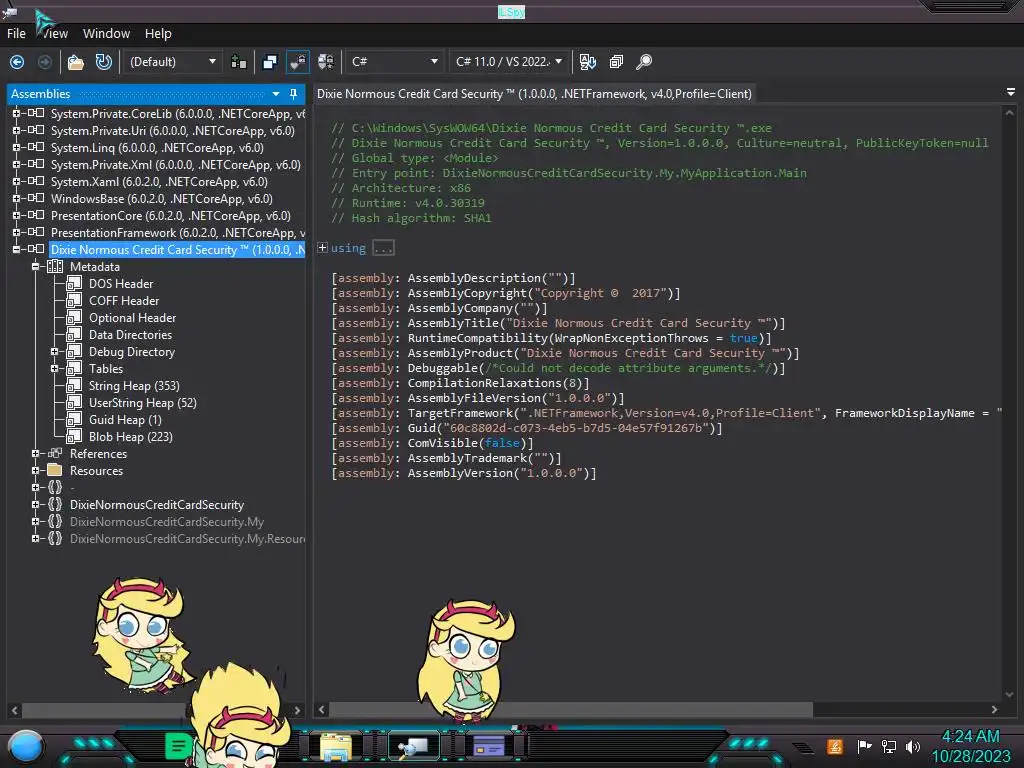Open the C# 11.0 / VS 2022 version dropdown
This screenshot has width=1024, height=768.
point(508,62)
